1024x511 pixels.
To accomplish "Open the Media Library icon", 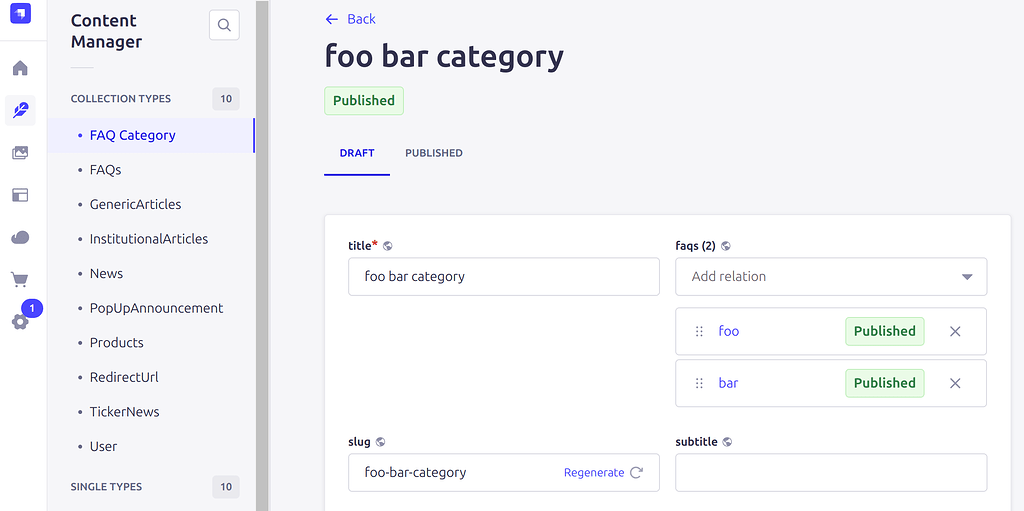I will point(20,153).
